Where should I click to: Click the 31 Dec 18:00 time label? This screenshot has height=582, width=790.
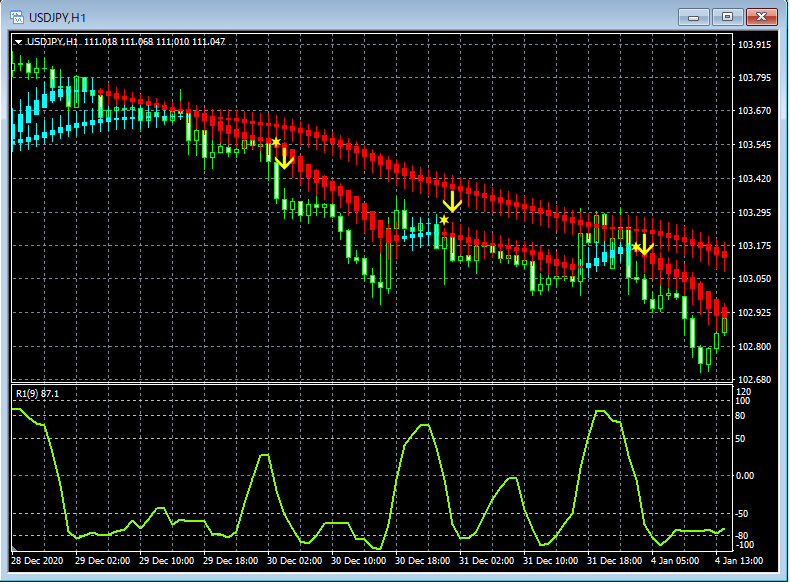click(x=614, y=561)
